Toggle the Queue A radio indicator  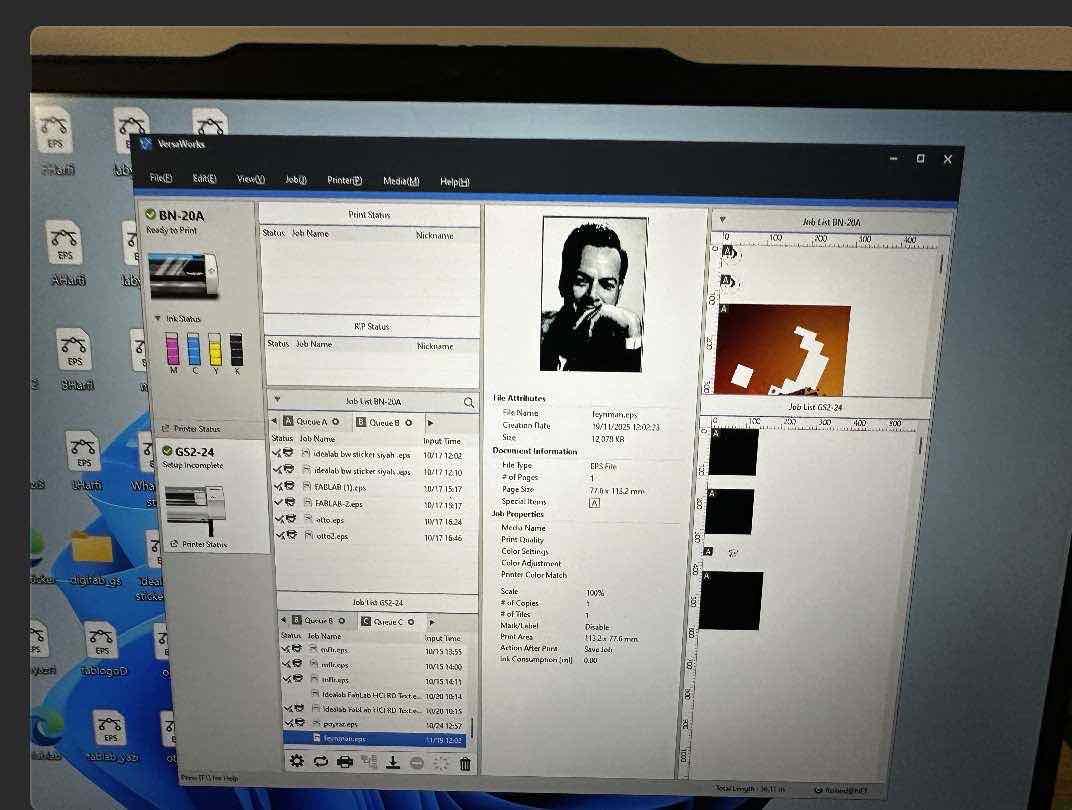pyautogui.click(x=336, y=422)
